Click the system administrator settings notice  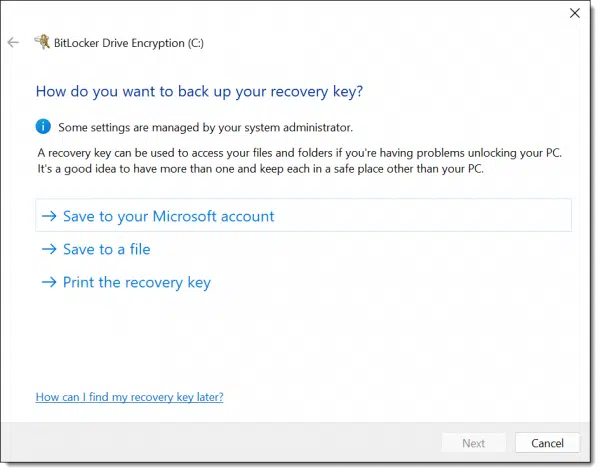[x=207, y=127]
